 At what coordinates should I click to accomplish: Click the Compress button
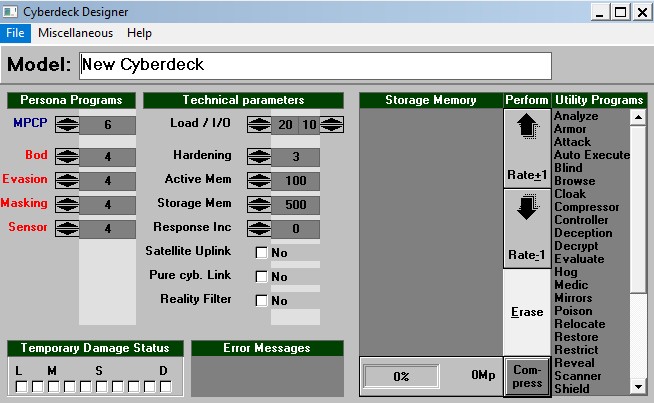point(527,376)
